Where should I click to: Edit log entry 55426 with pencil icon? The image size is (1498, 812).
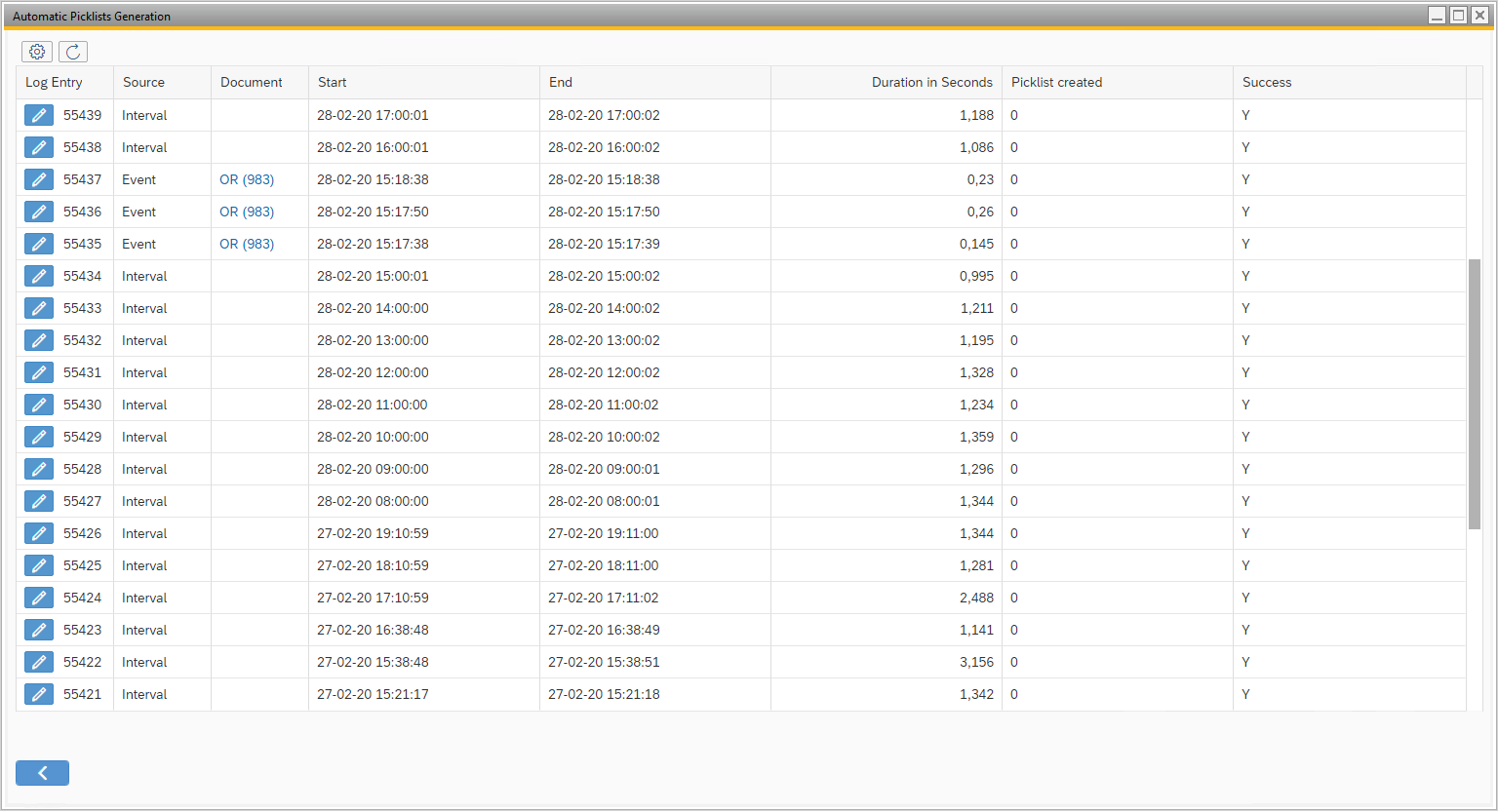click(x=39, y=533)
